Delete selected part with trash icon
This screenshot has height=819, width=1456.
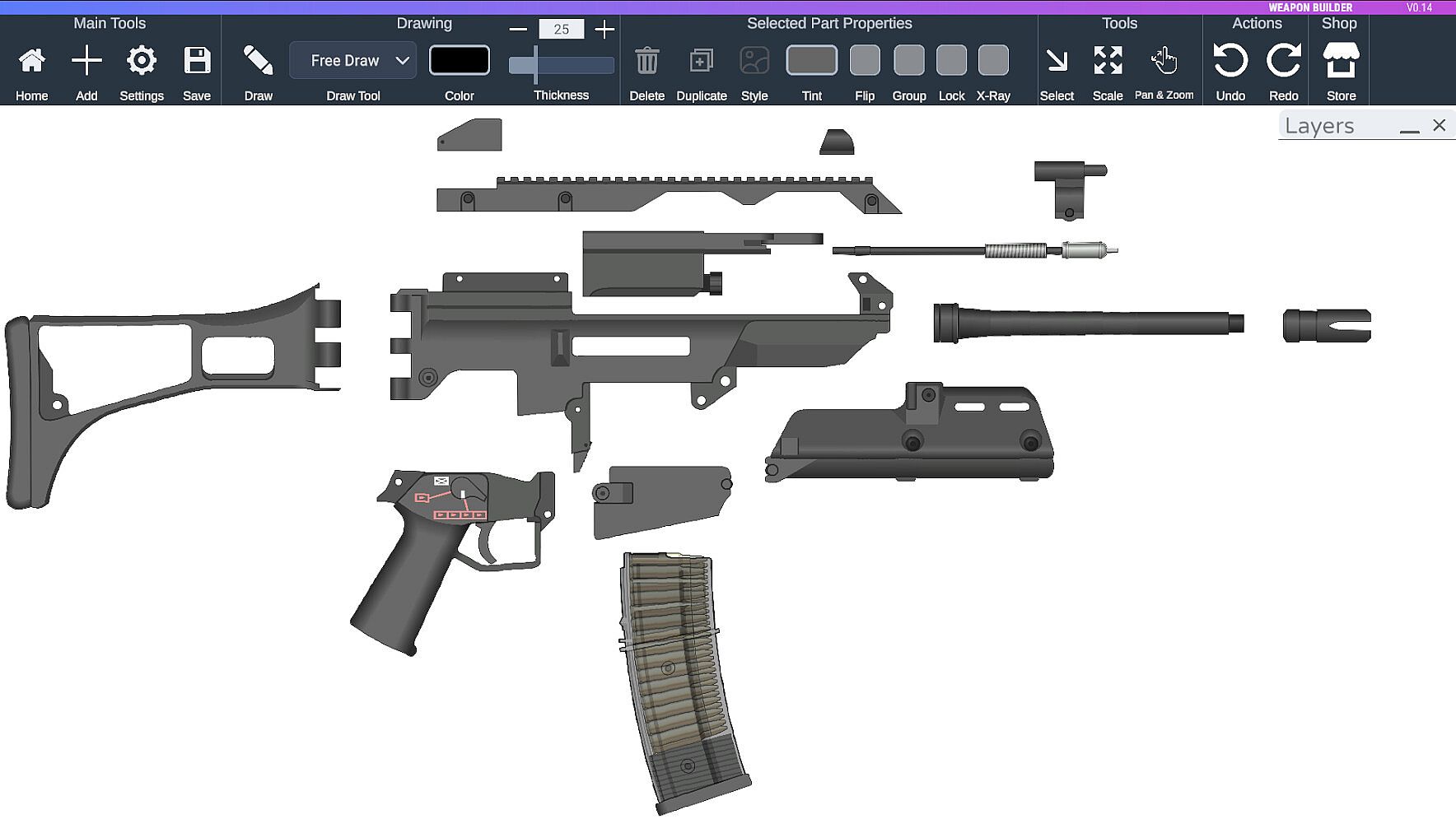click(x=647, y=60)
